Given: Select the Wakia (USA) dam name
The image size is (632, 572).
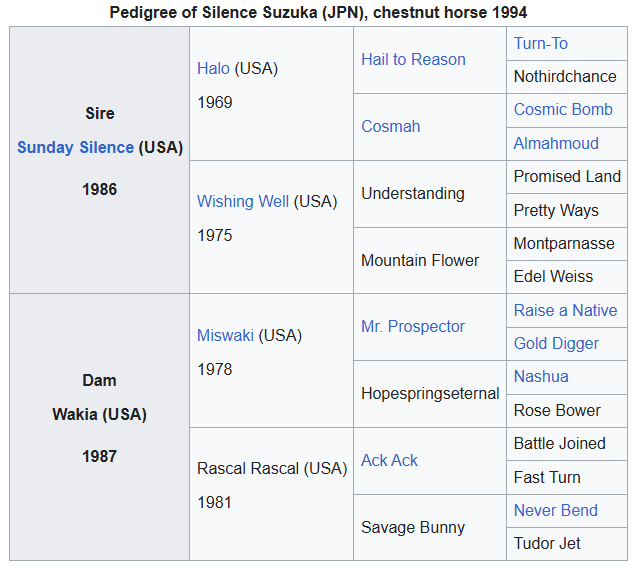Looking at the screenshot, I should 99,414.
